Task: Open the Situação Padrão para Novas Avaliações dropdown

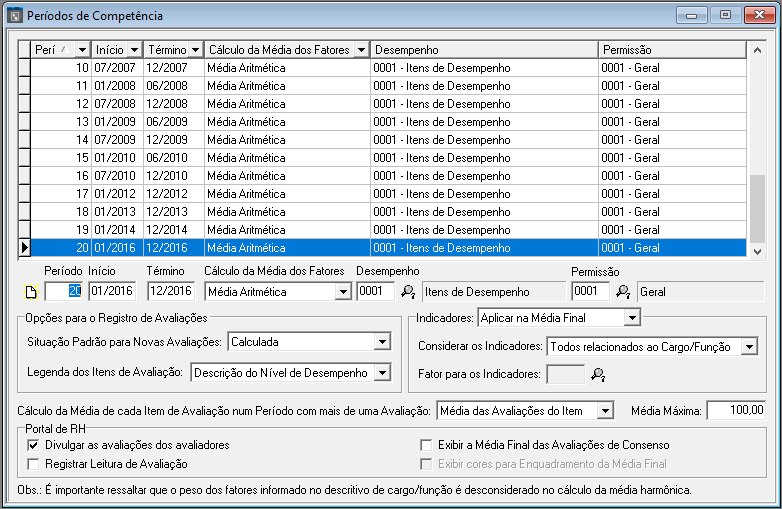Action: coord(381,342)
